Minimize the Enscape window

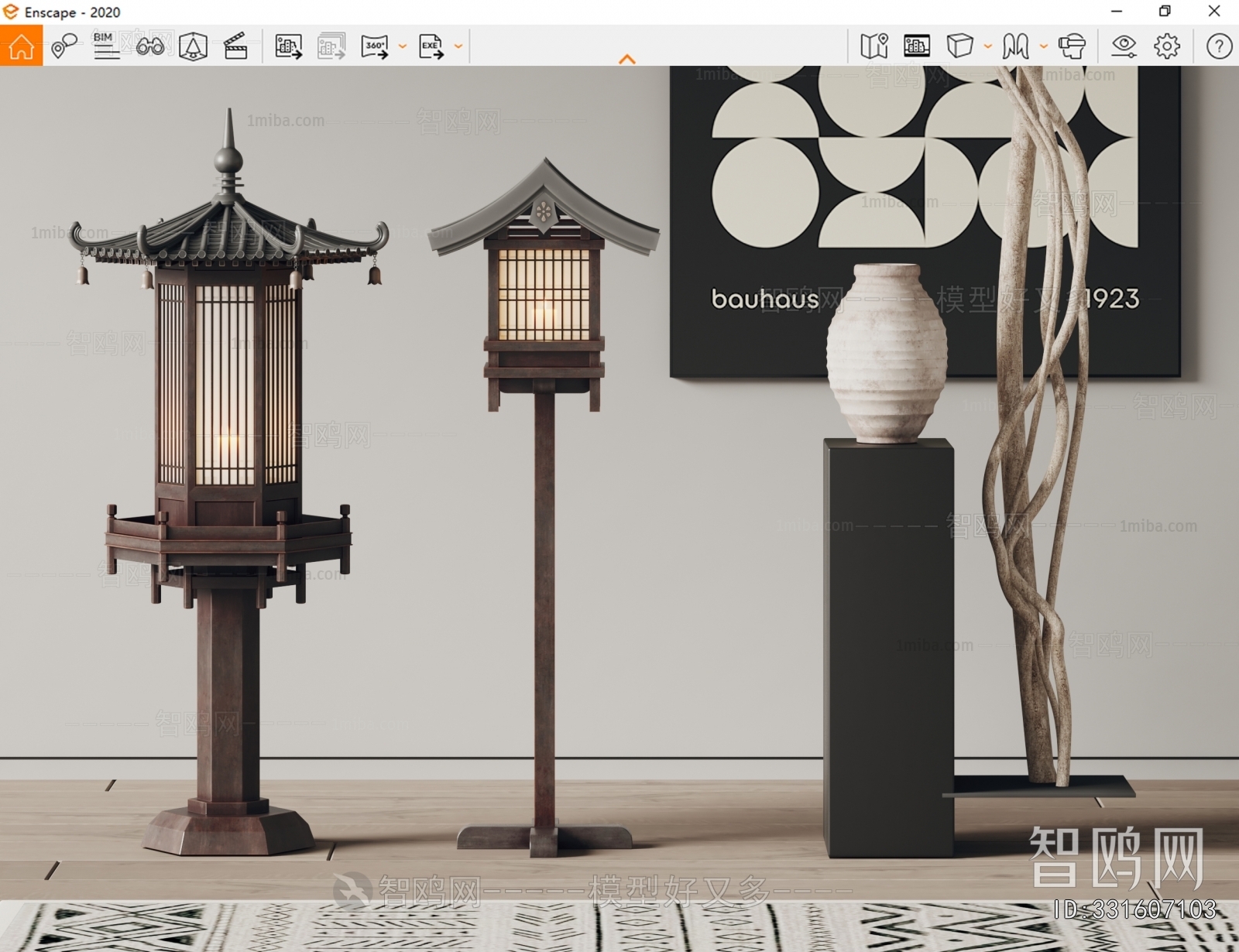click(x=1116, y=11)
